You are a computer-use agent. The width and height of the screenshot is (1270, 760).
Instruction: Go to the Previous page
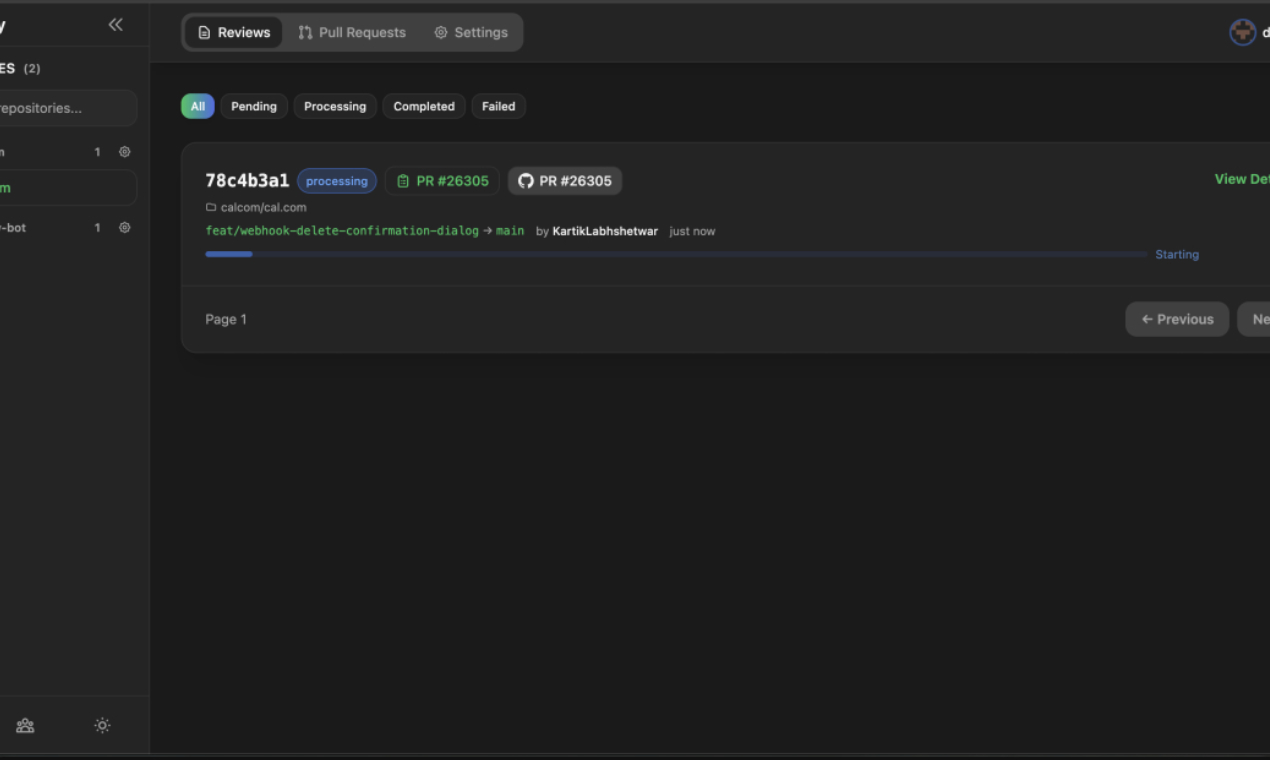(x=1176, y=319)
